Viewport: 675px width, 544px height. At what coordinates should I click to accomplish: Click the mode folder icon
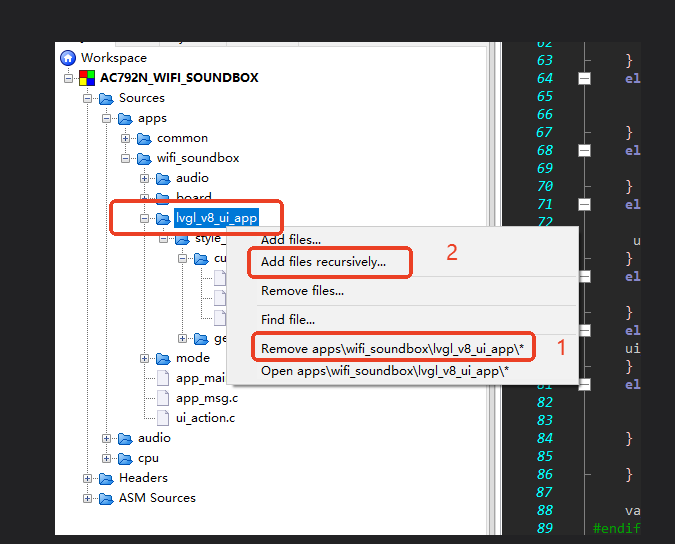tap(163, 359)
